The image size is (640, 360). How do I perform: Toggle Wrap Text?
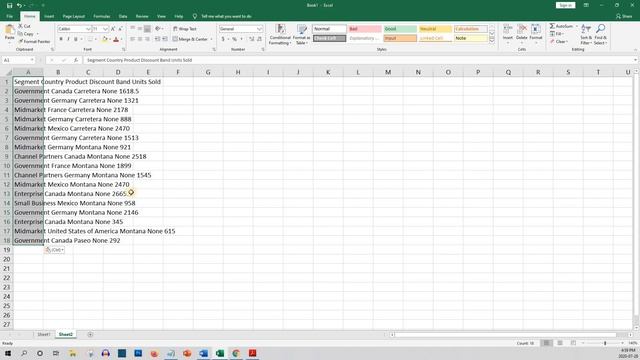coord(185,29)
